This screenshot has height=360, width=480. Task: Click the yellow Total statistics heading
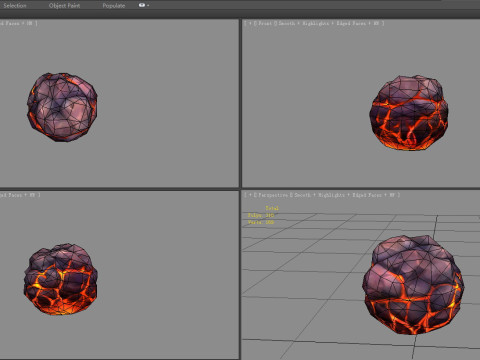(272, 208)
